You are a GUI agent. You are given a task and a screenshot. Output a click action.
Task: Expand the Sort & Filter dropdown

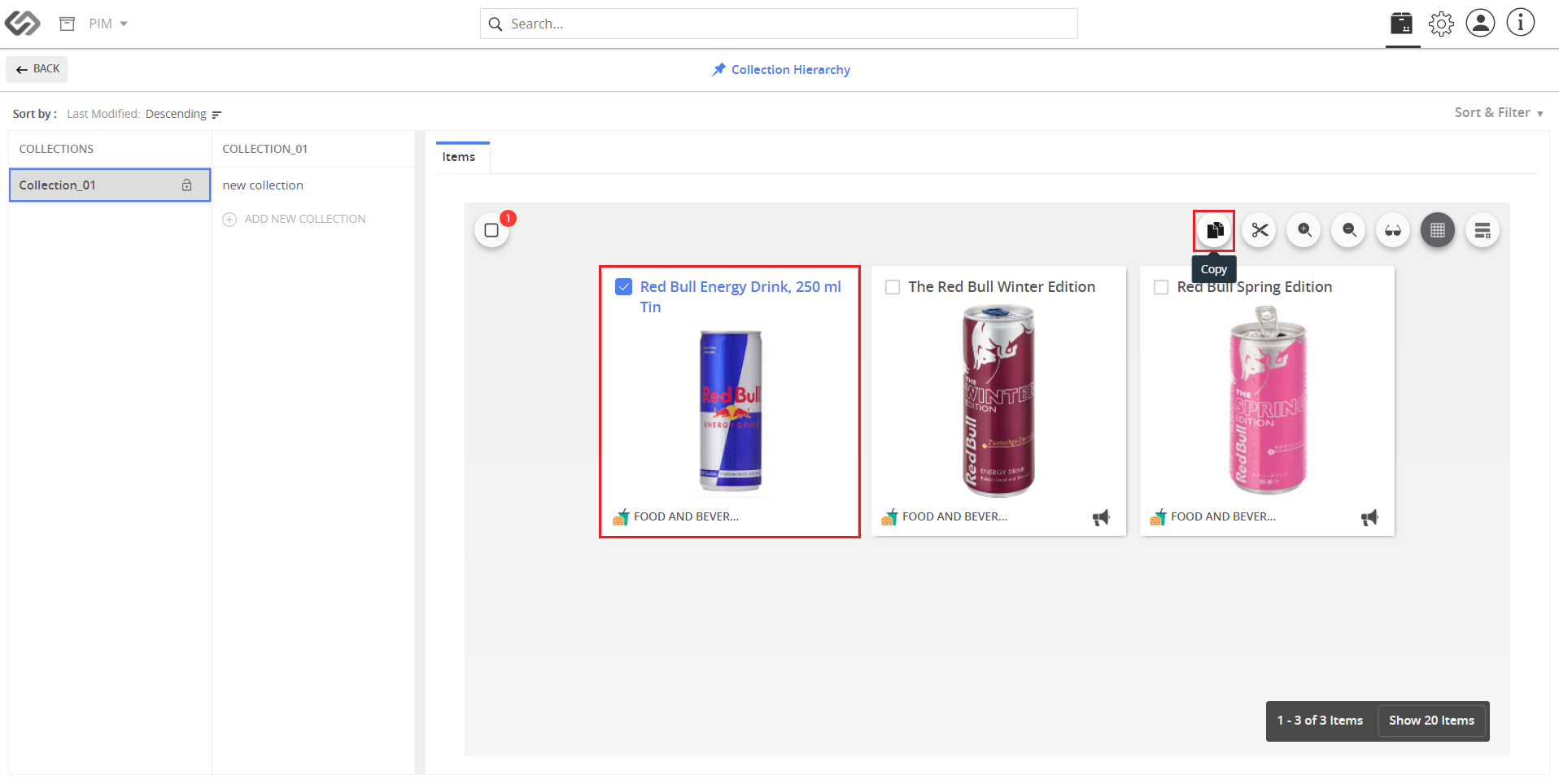tap(1499, 113)
